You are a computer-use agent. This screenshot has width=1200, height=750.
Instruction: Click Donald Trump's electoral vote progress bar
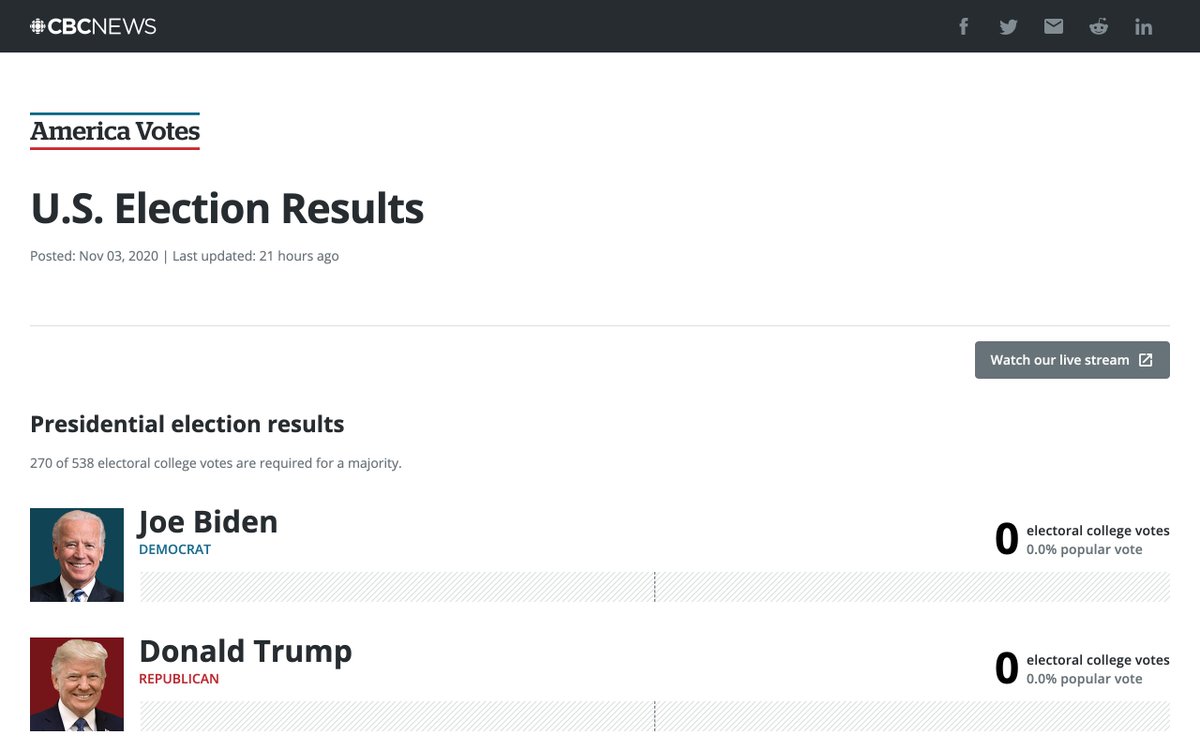point(654,716)
